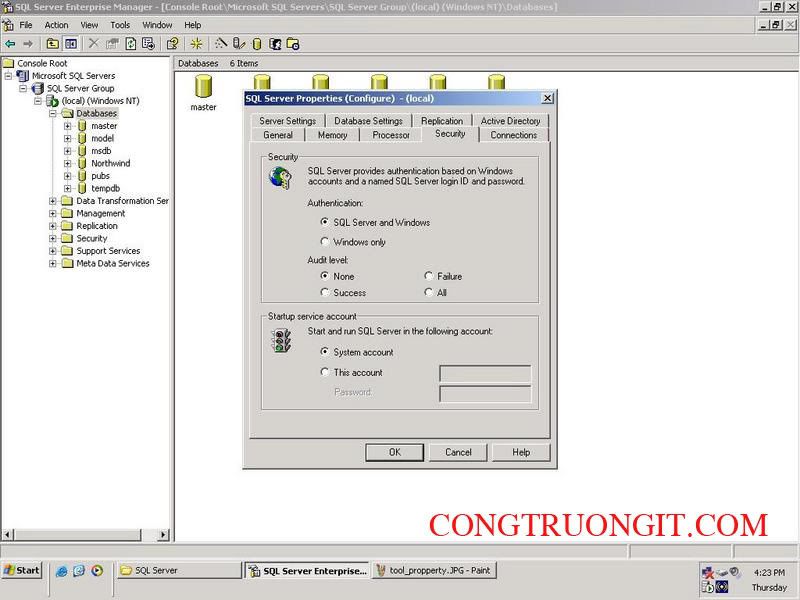This screenshot has height=600, width=800.
Task: Expand the msdb database node
Action: coord(67,151)
